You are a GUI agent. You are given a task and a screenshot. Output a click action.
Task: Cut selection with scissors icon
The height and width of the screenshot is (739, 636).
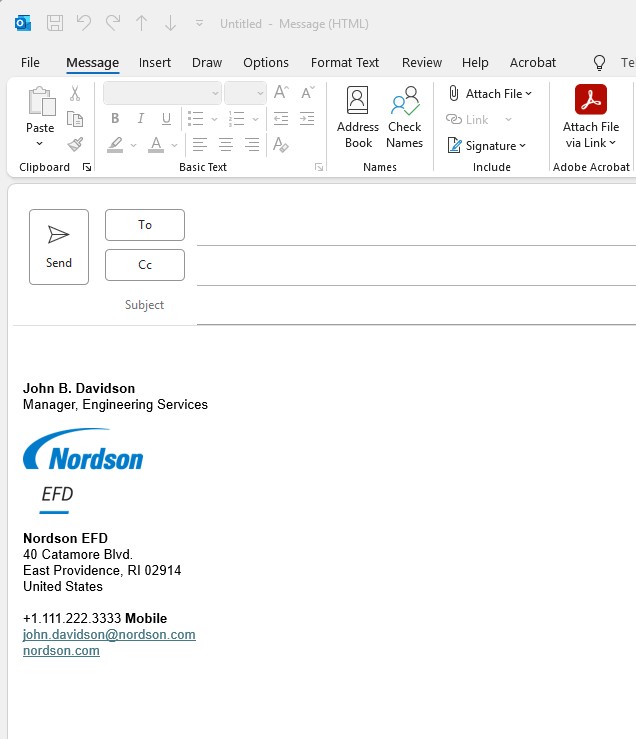75,93
